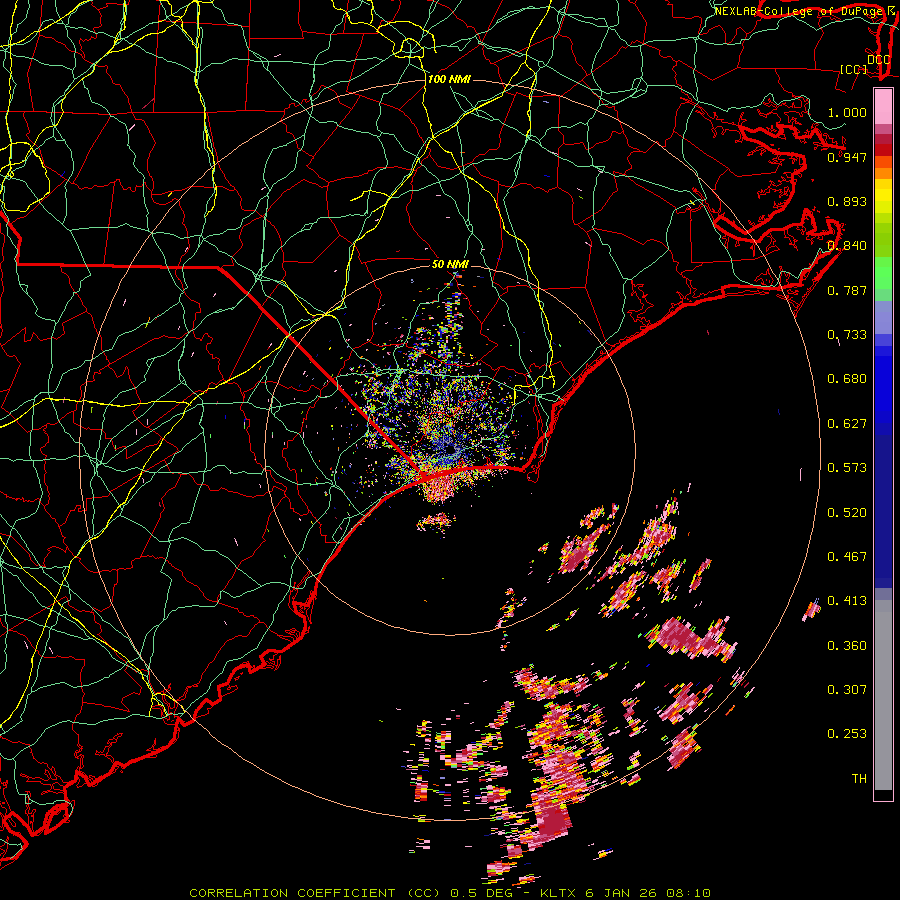Click the 0.893 scale label
This screenshot has width=900, height=900.
(x=847, y=201)
